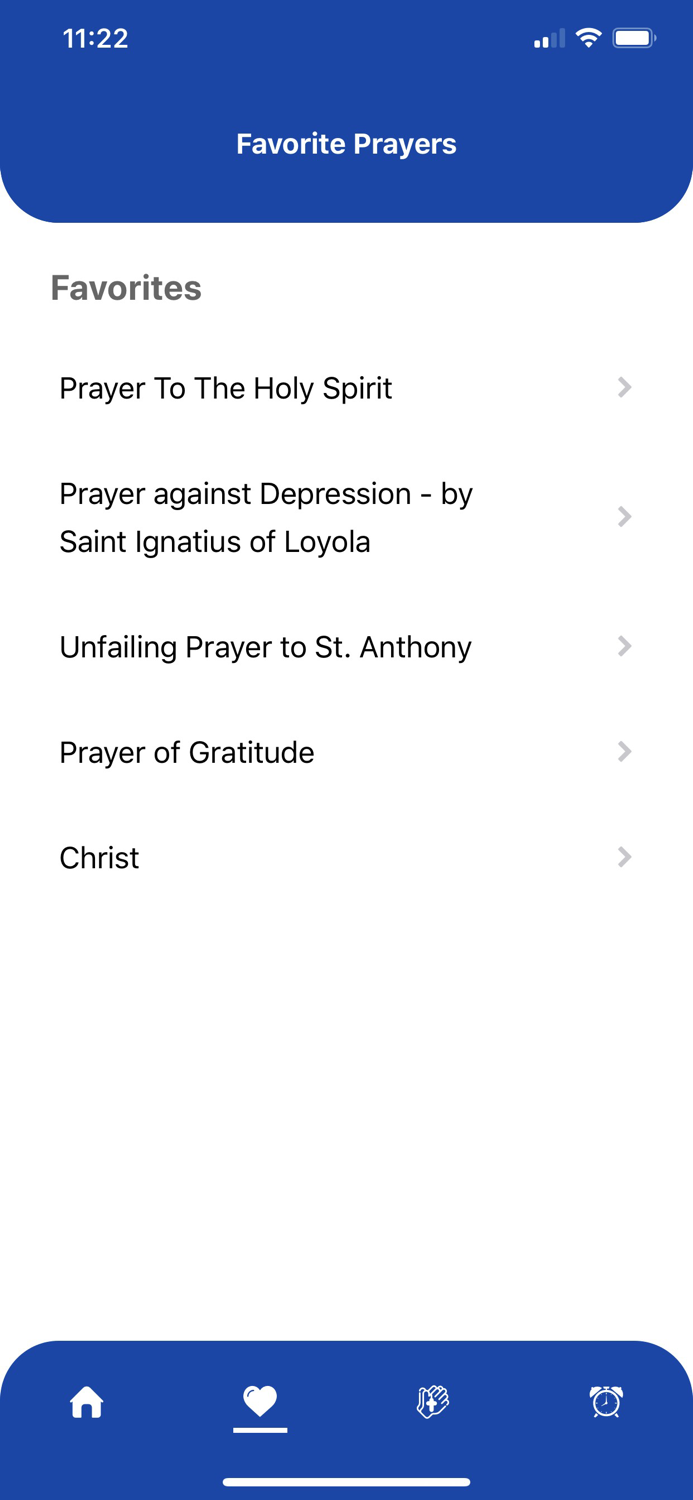
Task: Tap the heart icon in bottom navigation
Action: 259,1400
